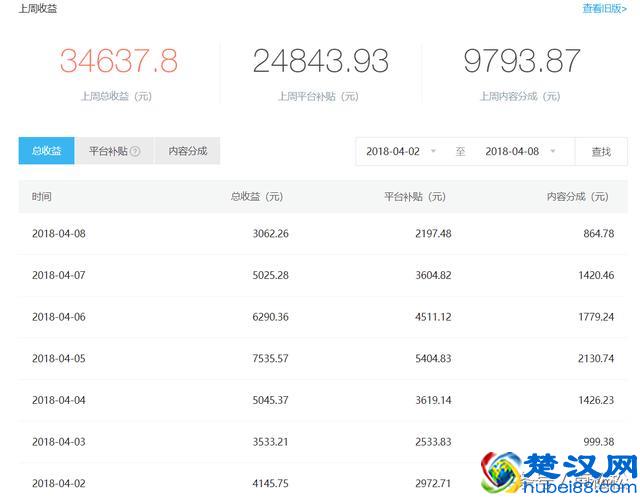
Task: Select the 总收益 tab
Action: click(x=47, y=151)
